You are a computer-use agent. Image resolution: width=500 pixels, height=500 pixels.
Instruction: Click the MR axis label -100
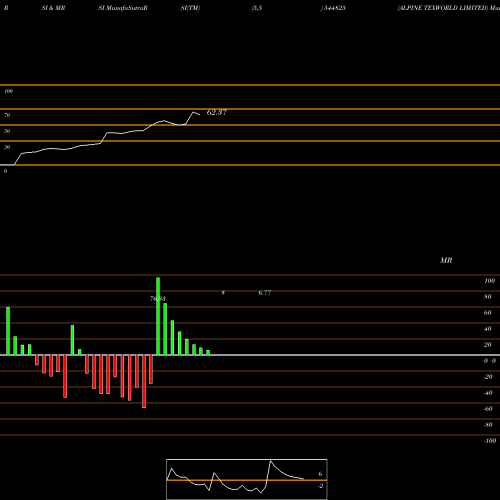click(490, 441)
